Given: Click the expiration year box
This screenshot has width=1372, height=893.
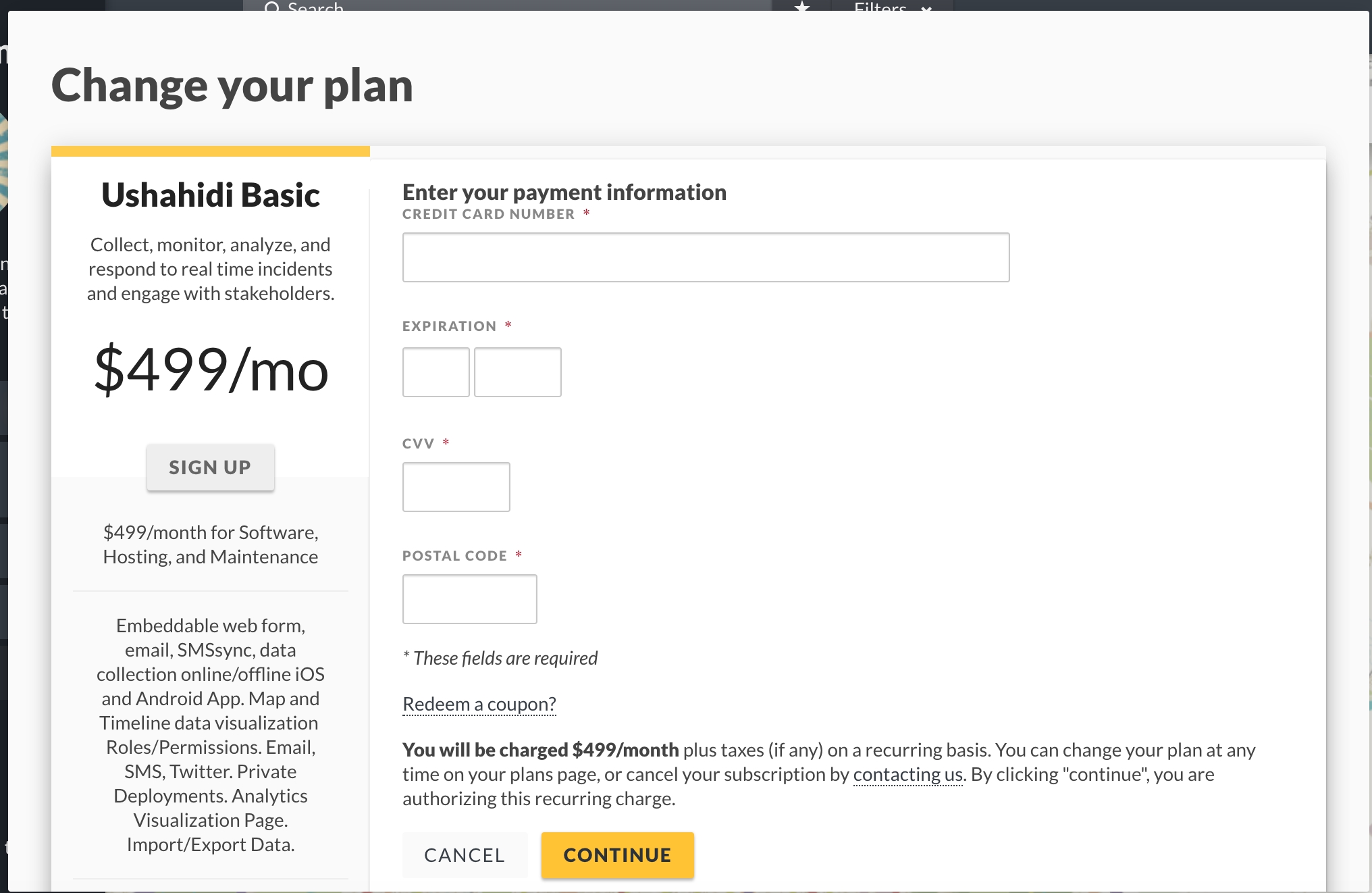Looking at the screenshot, I should point(517,372).
